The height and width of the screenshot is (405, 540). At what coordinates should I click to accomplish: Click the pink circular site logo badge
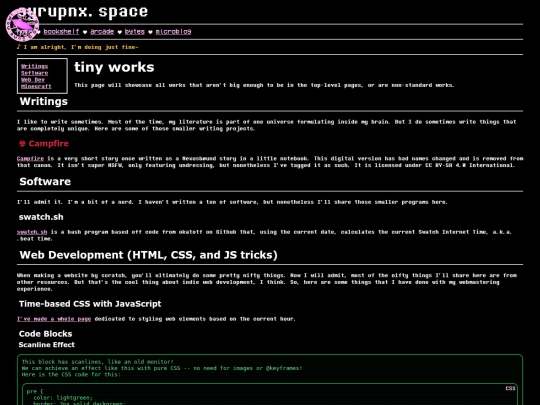pyautogui.click(x=22, y=25)
